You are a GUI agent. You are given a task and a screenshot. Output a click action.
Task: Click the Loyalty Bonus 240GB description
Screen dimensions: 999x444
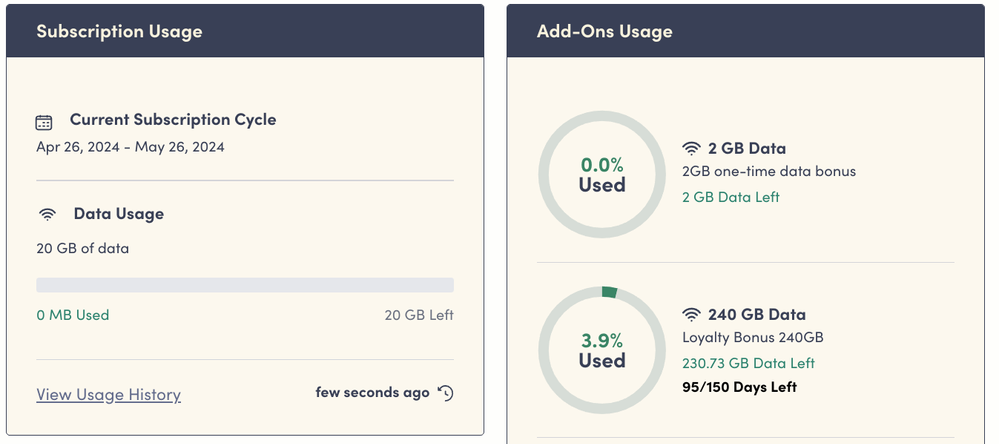click(752, 338)
